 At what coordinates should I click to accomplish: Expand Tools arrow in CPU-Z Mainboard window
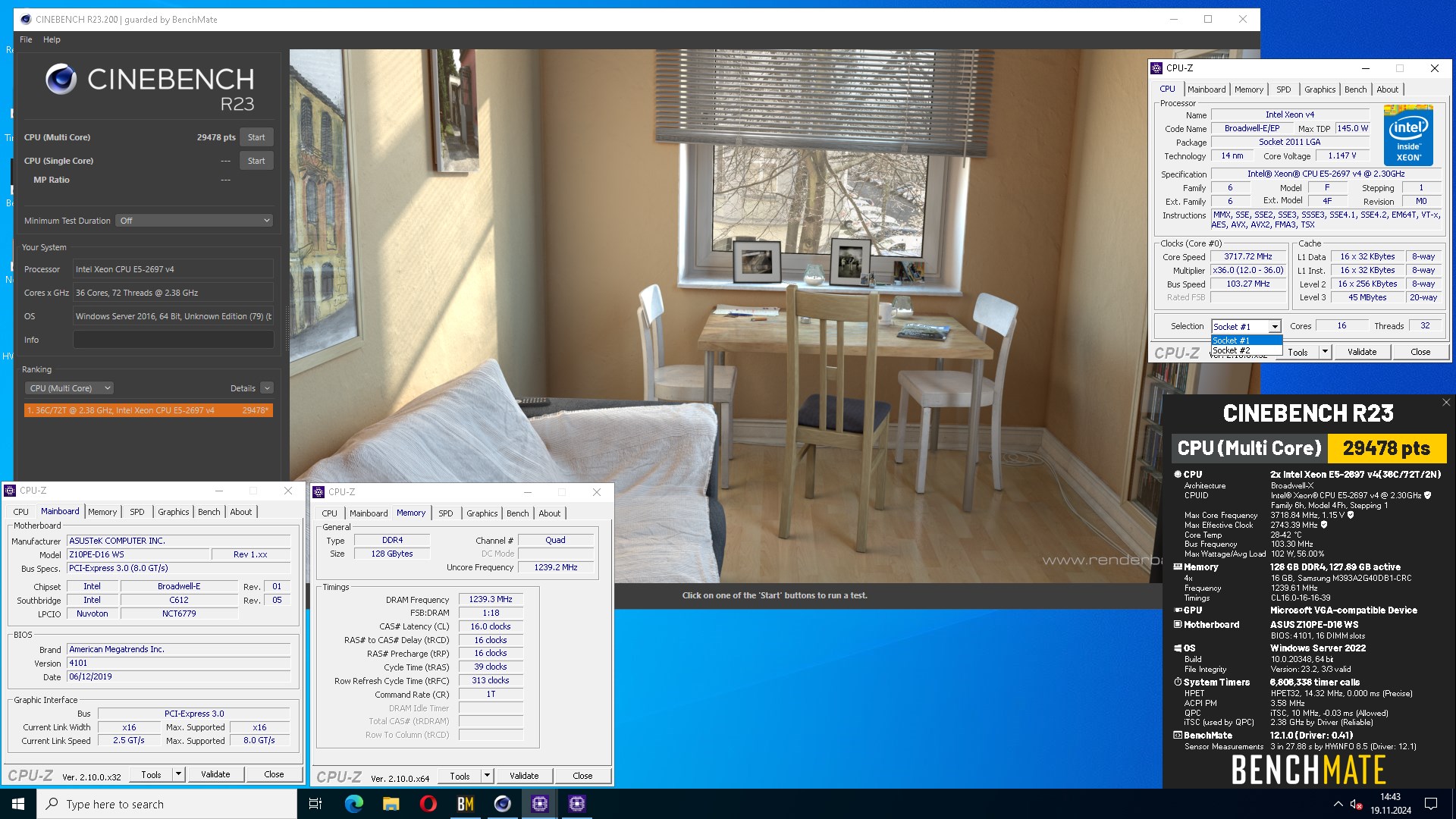(x=178, y=774)
